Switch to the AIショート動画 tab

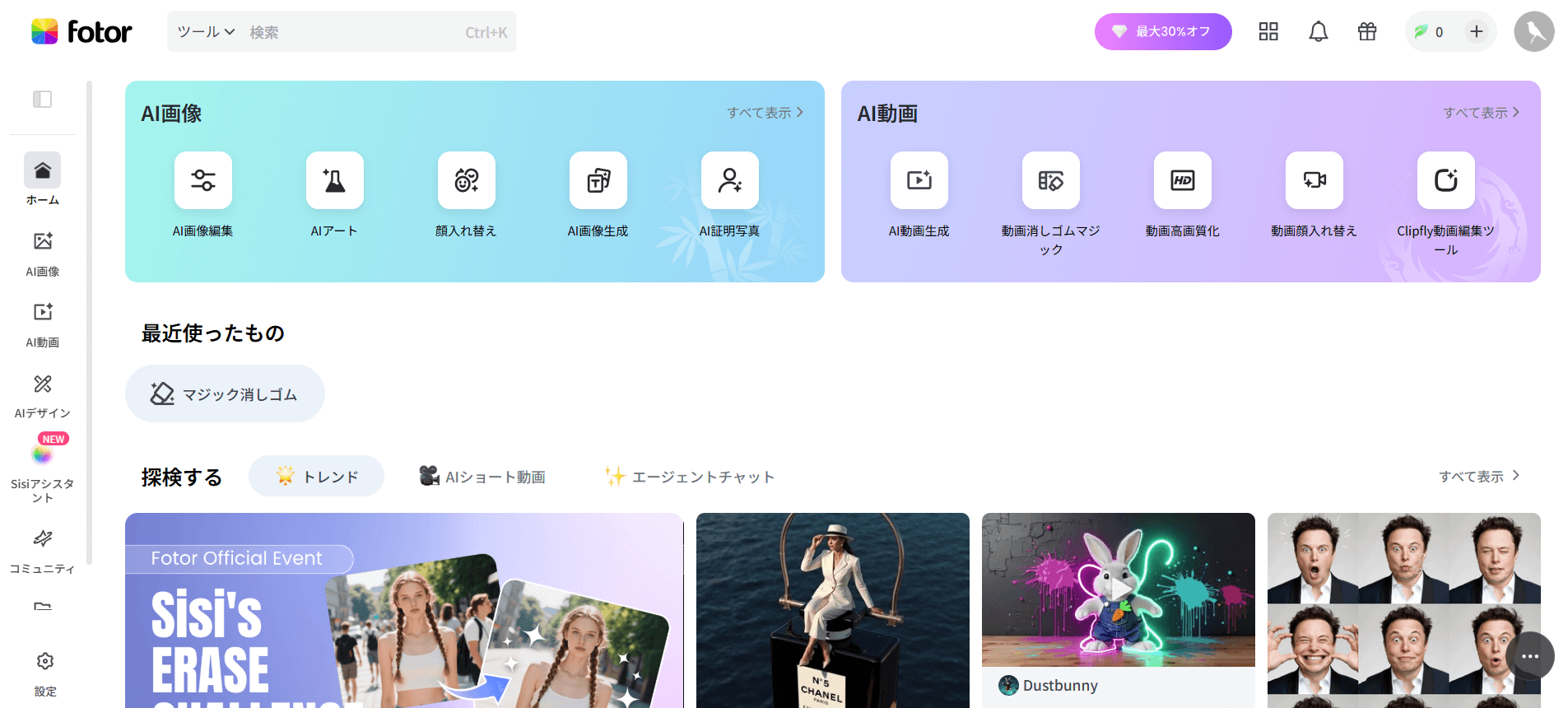point(482,477)
